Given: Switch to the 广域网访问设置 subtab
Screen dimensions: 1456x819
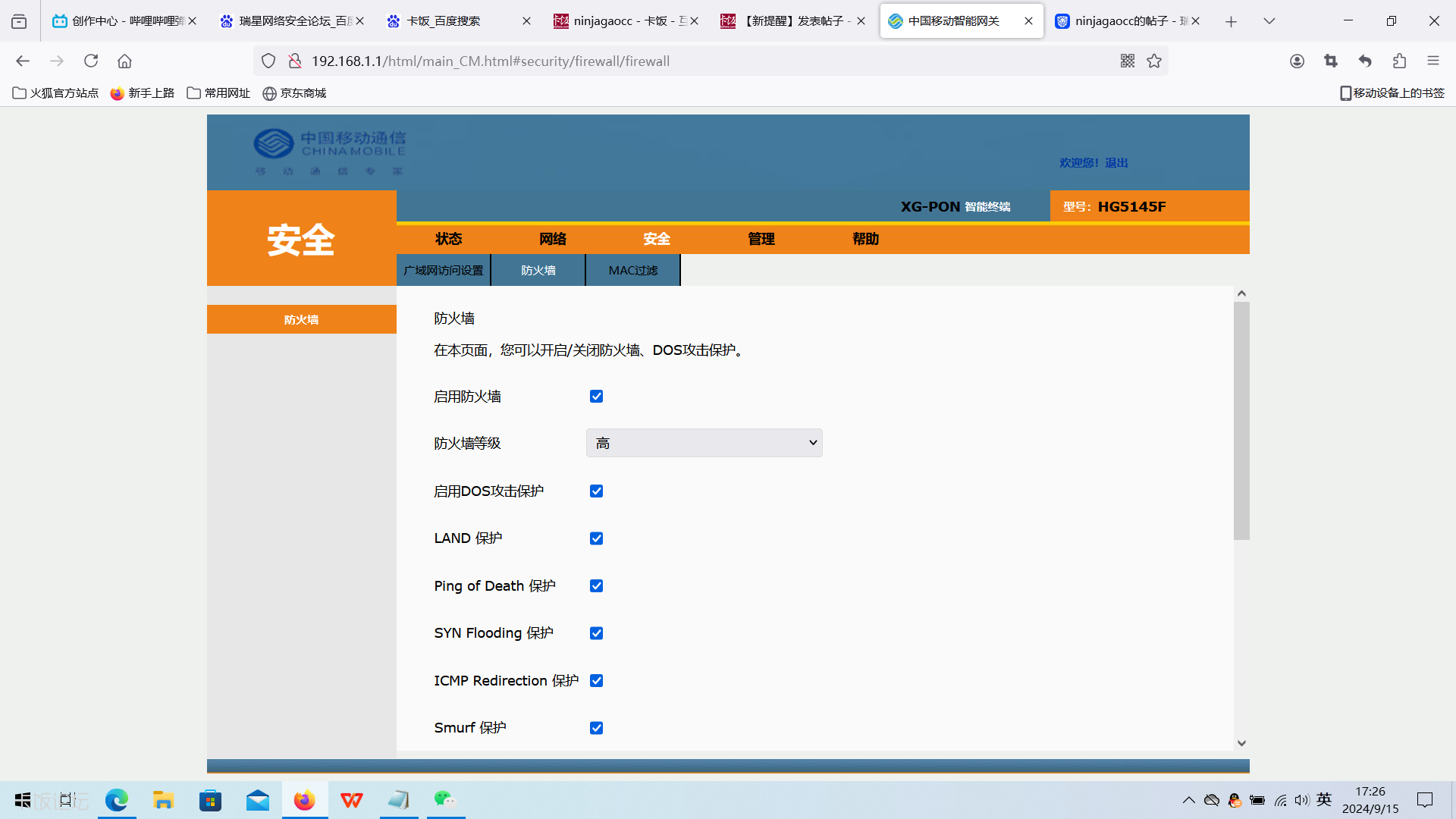Looking at the screenshot, I should [444, 270].
